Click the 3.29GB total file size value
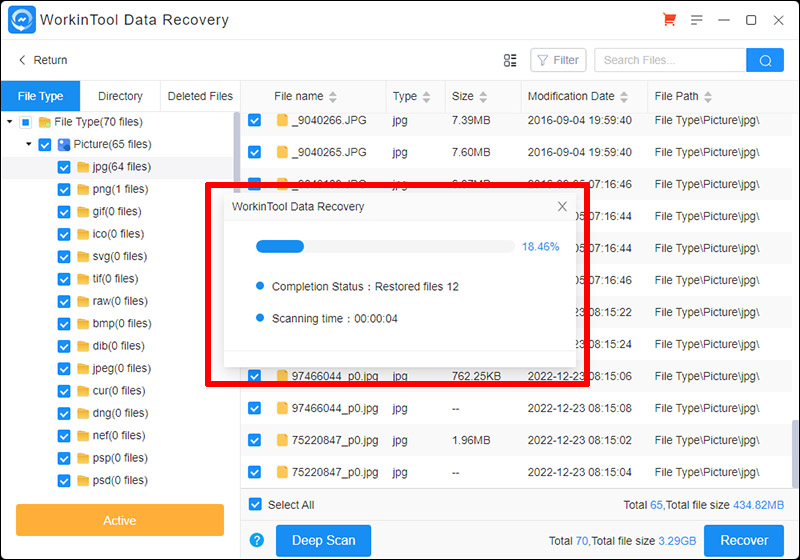Screen dimensions: 800x560 pos(677,541)
